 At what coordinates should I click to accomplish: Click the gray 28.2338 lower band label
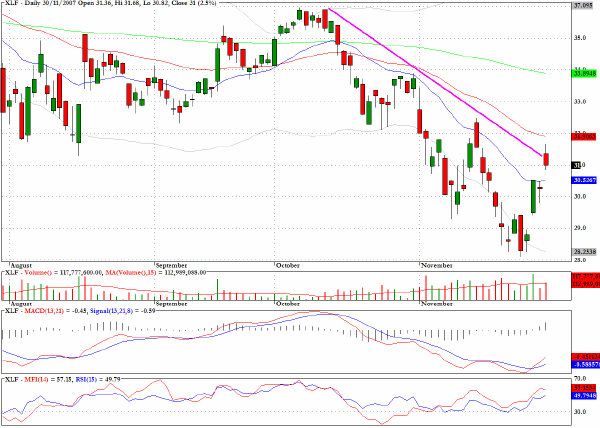pyautogui.click(x=584, y=252)
